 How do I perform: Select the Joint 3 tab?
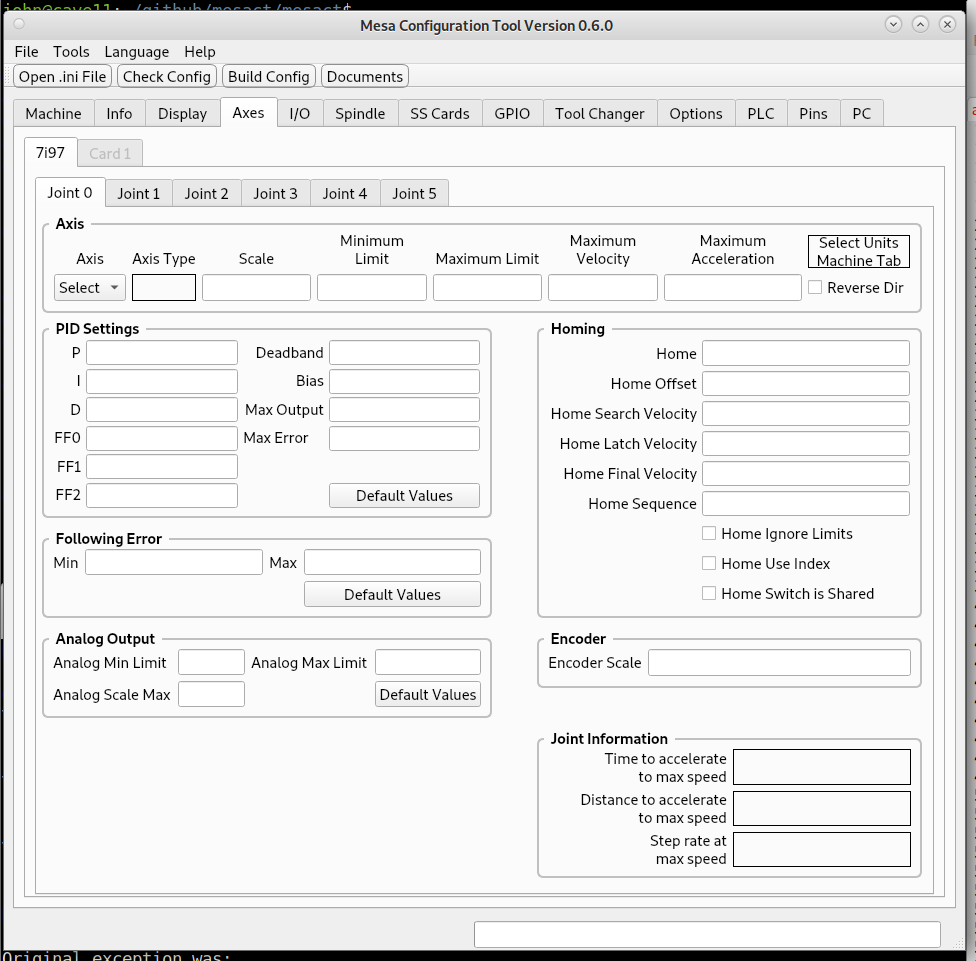275,194
